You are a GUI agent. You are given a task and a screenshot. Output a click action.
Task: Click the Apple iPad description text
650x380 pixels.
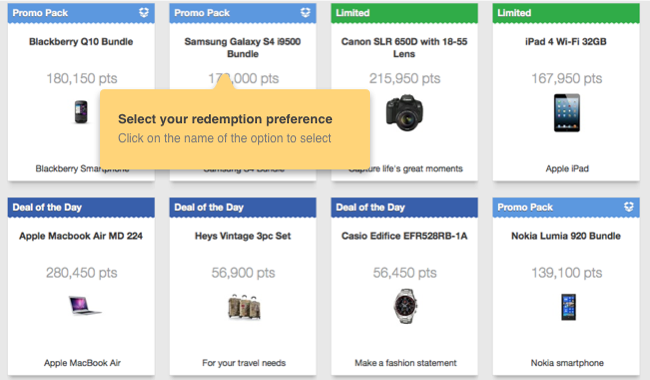(567, 169)
